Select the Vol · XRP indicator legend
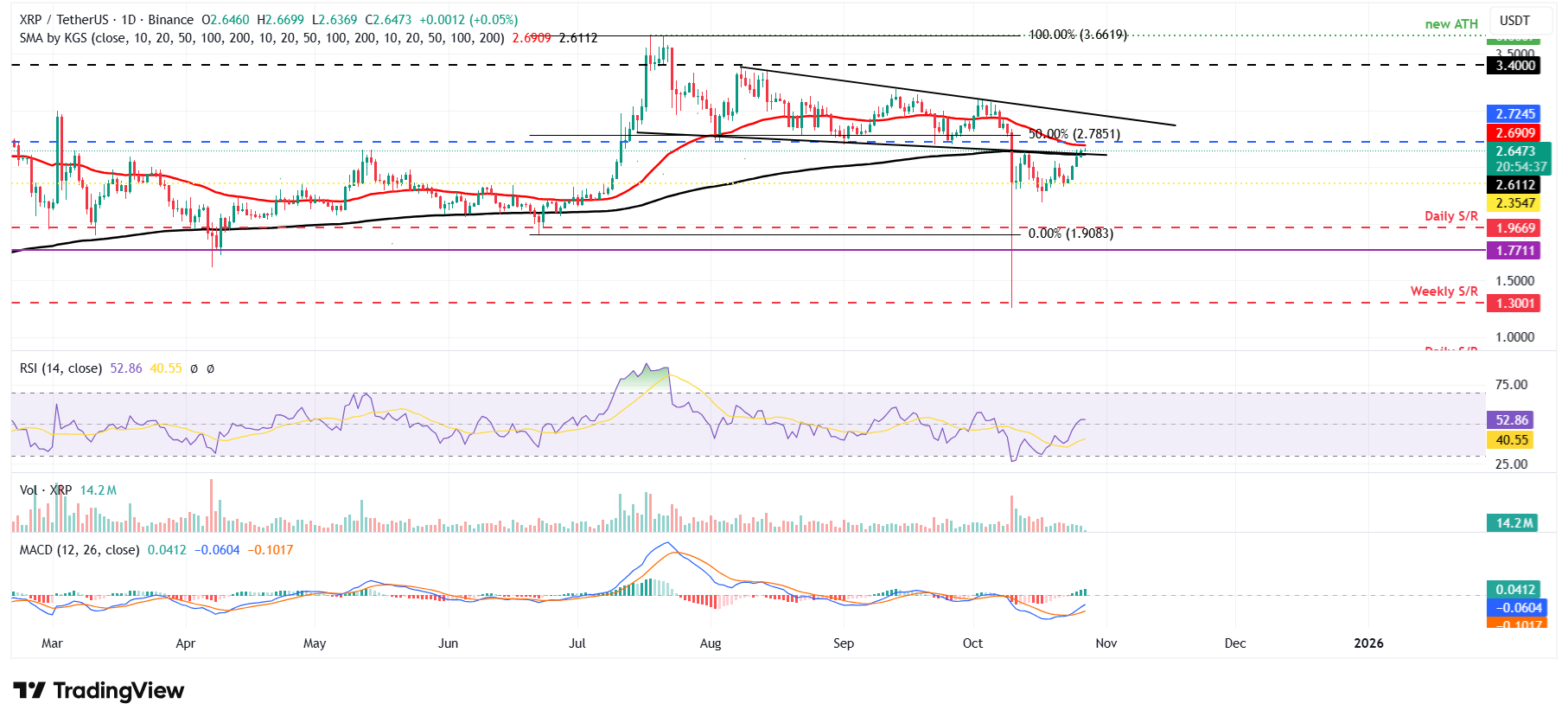Viewport: 1568px width, 723px height. 47,490
